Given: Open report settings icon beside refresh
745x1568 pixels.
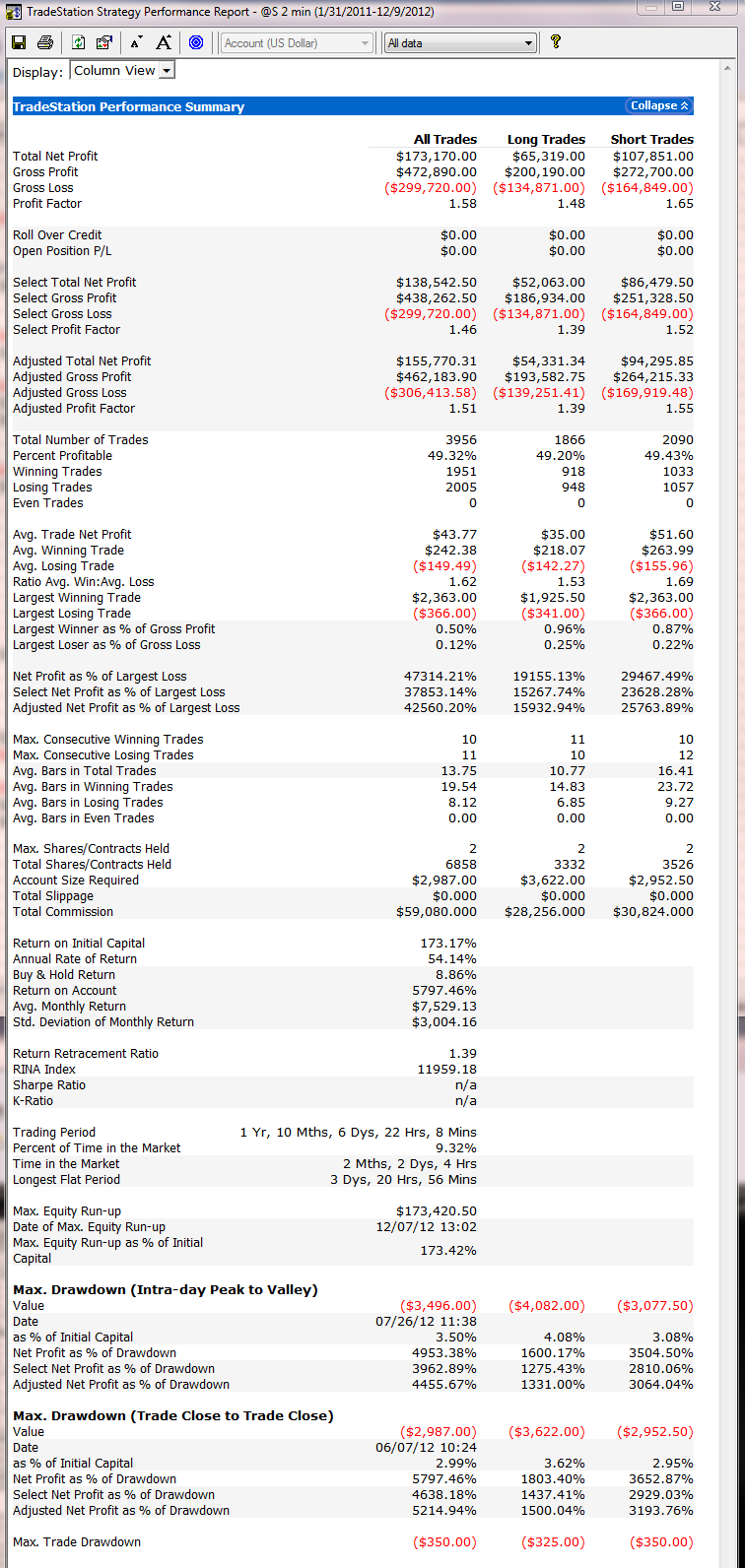Looking at the screenshot, I should pyautogui.click(x=104, y=42).
